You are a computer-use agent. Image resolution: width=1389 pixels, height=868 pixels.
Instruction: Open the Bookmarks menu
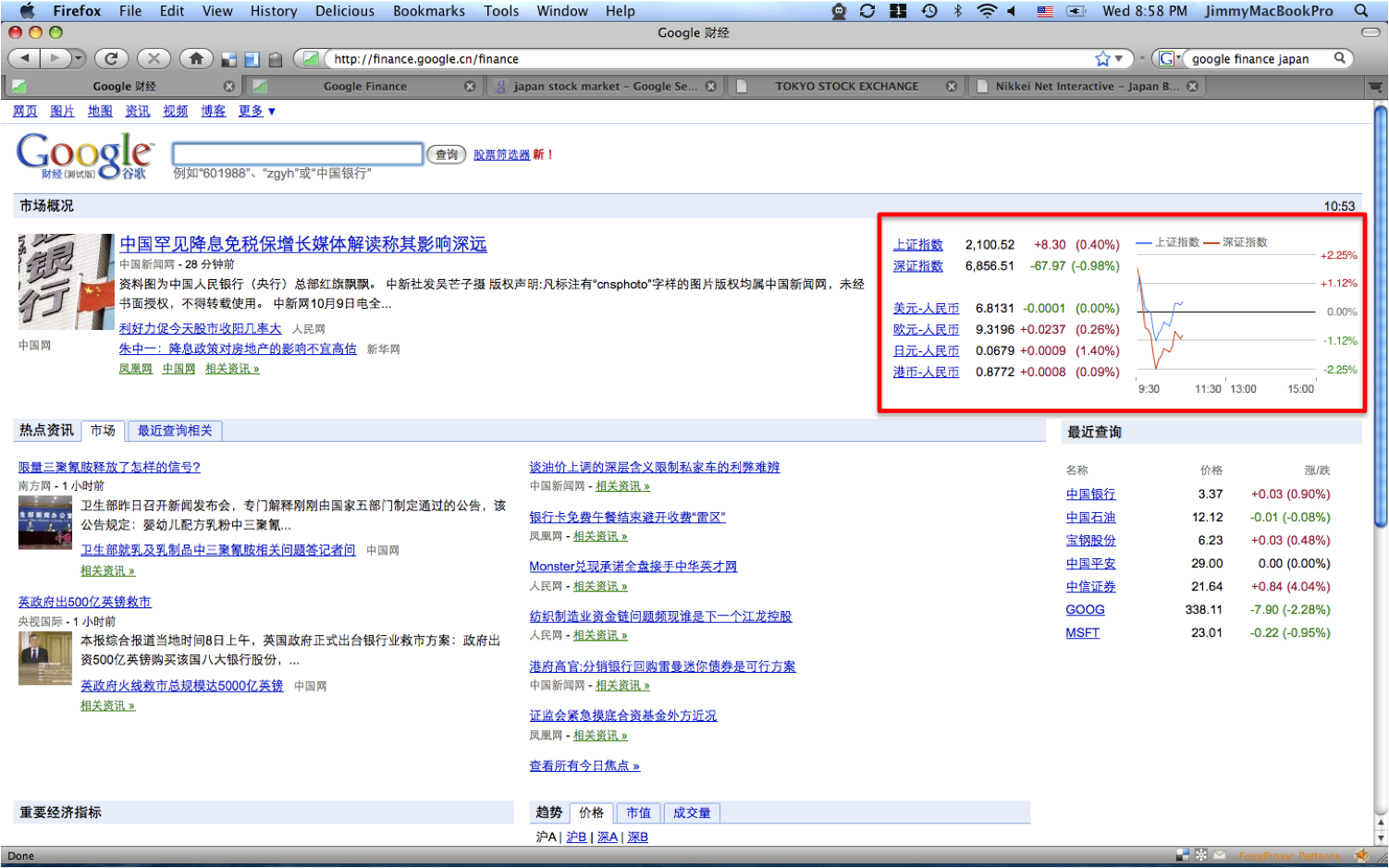coord(429,11)
